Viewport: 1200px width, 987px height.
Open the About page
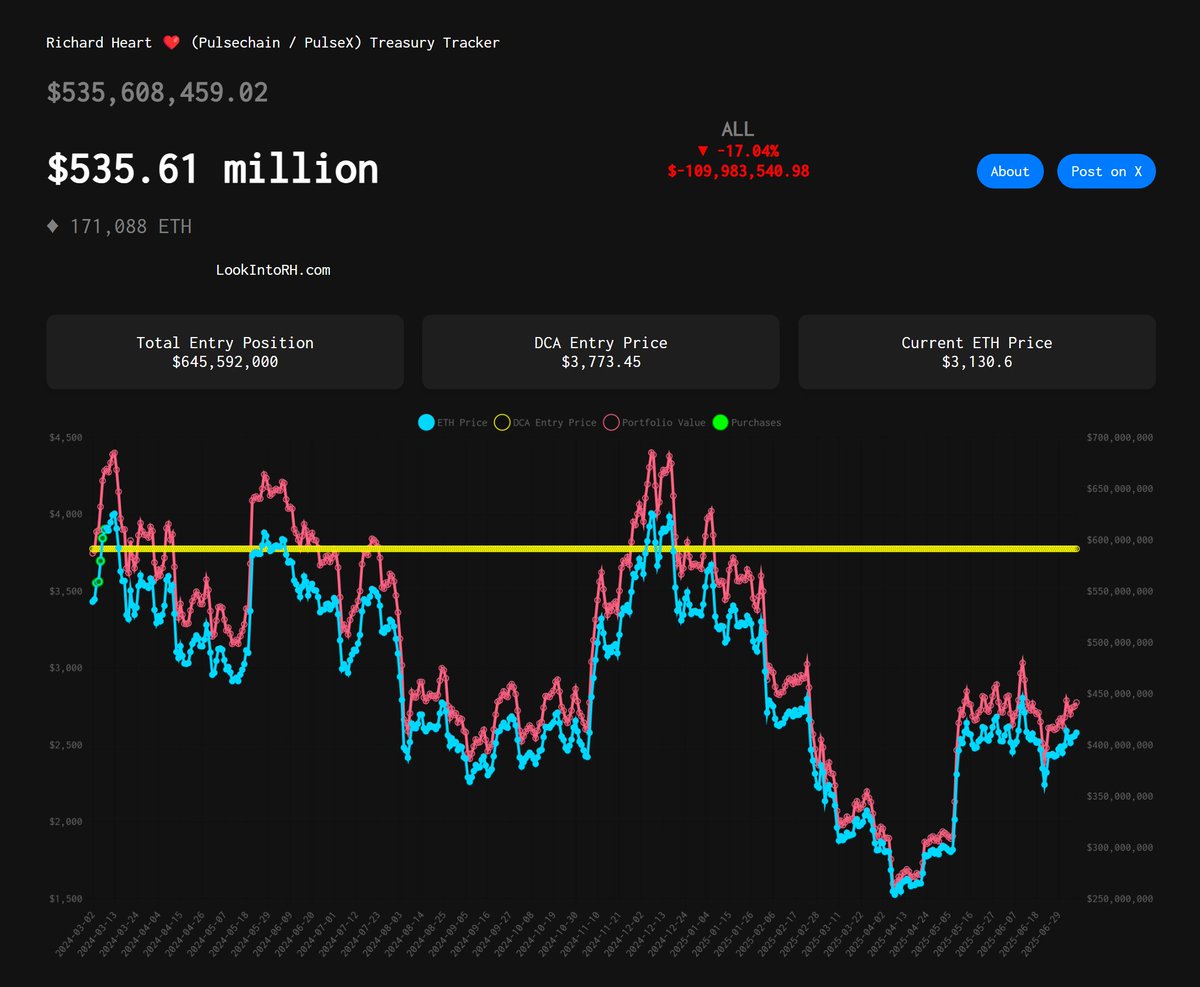pos(1010,171)
